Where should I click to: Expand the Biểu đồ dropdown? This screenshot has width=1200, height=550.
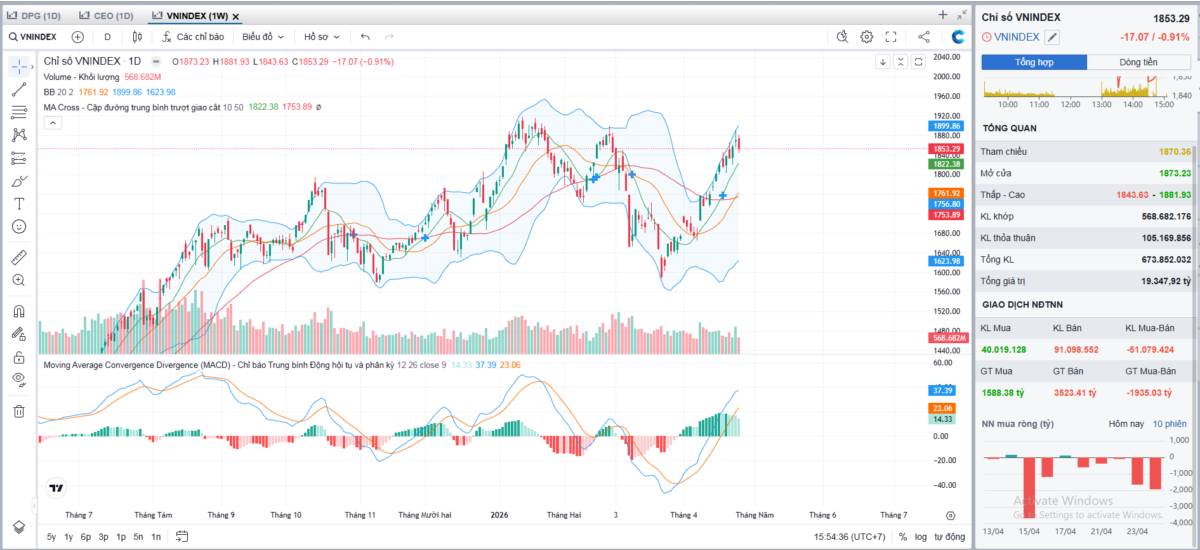coord(263,37)
